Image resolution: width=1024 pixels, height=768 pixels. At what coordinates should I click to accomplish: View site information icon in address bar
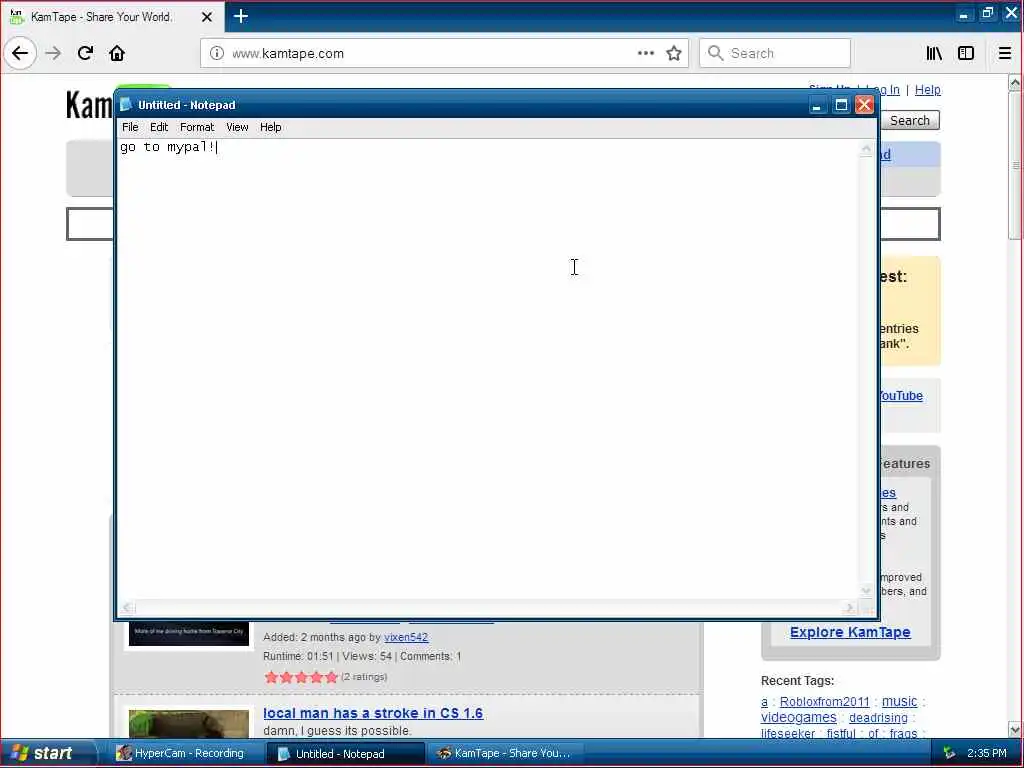(216, 53)
